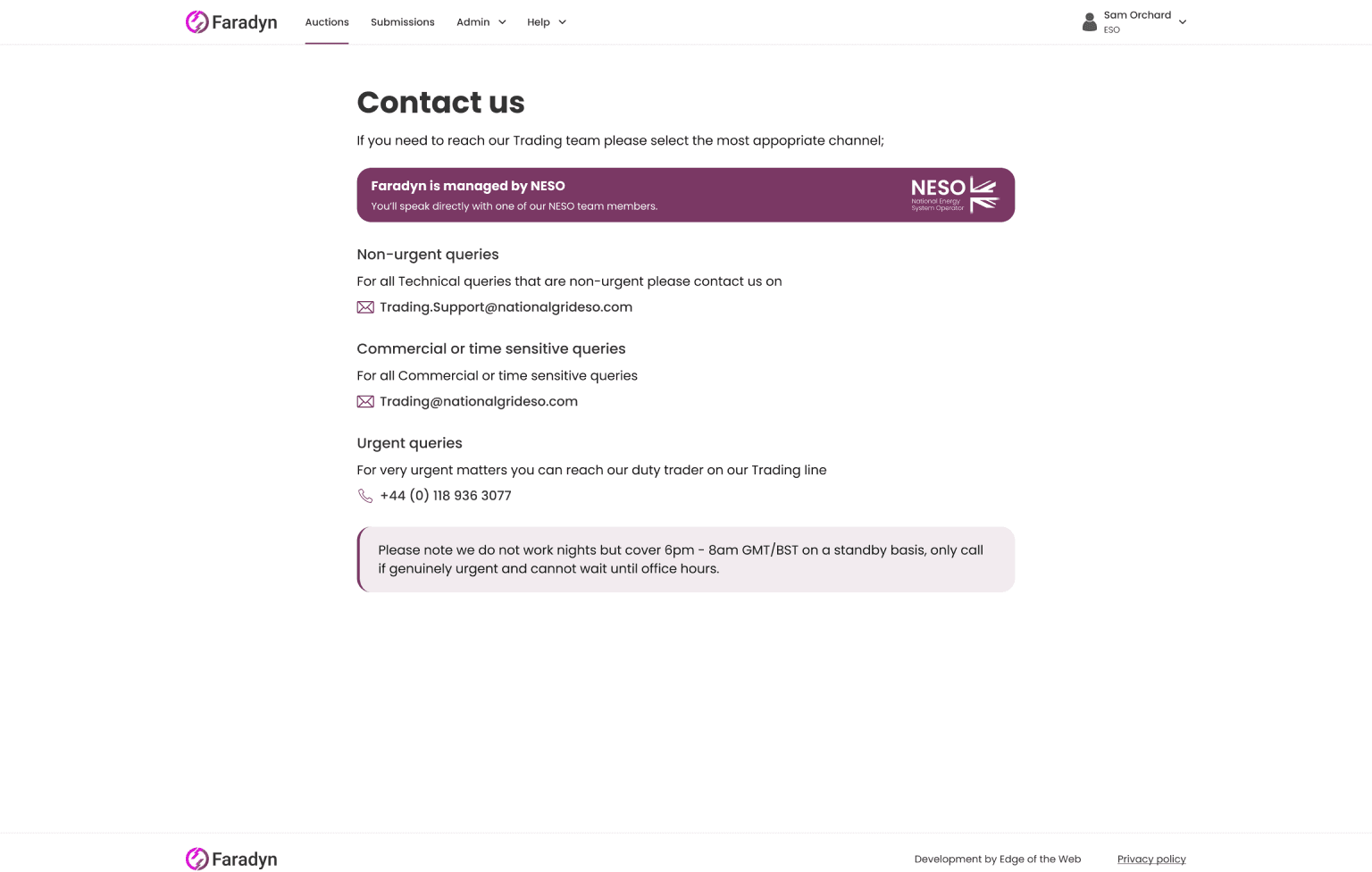The width and height of the screenshot is (1372, 872).
Task: Open the Sam Orchard account menu chevron
Action: point(1183,22)
